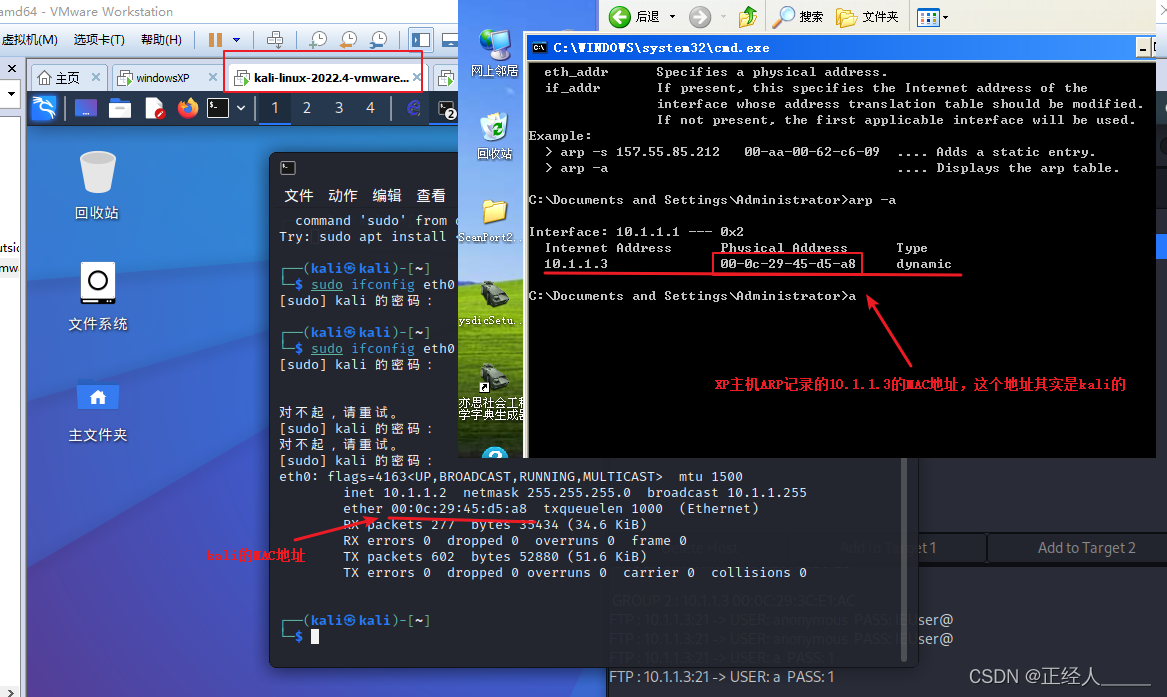
Task: Toggle the 文件夹 folders pane in XP explorer
Action: click(867, 16)
